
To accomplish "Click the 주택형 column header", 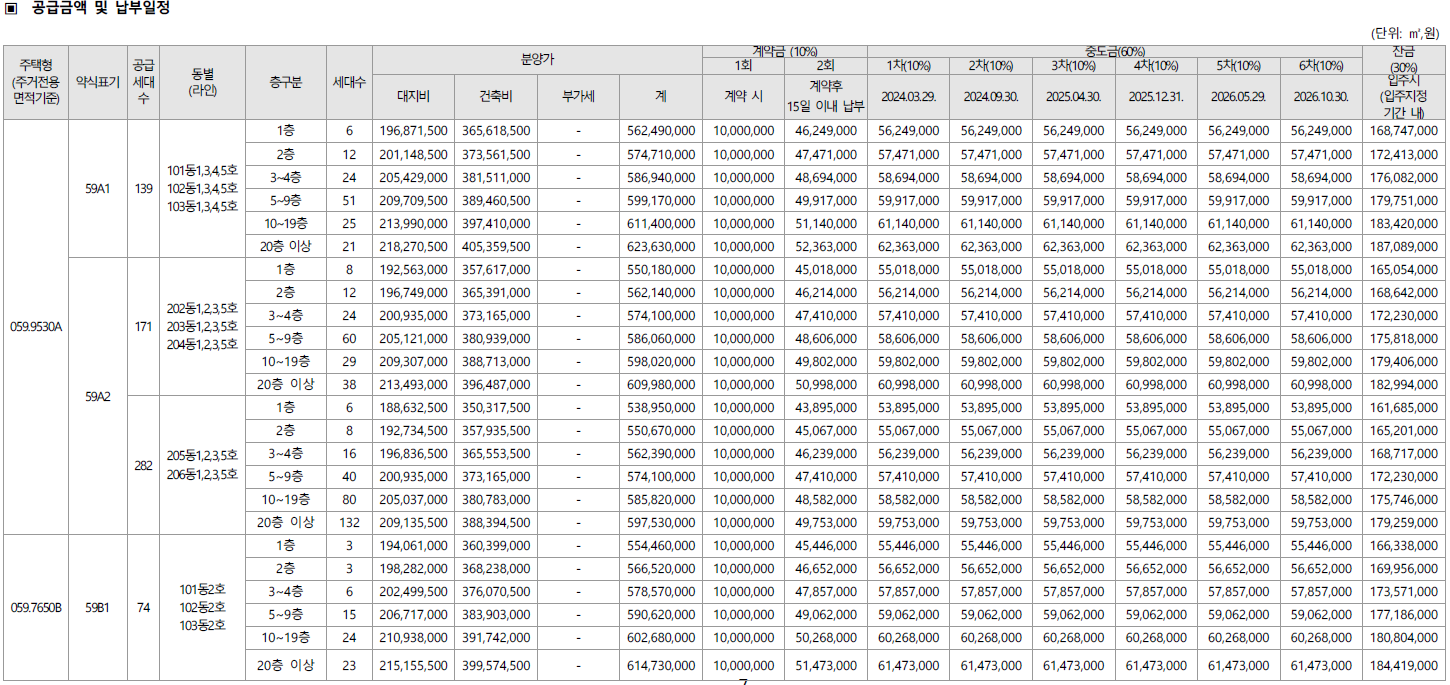I will click(36, 82).
